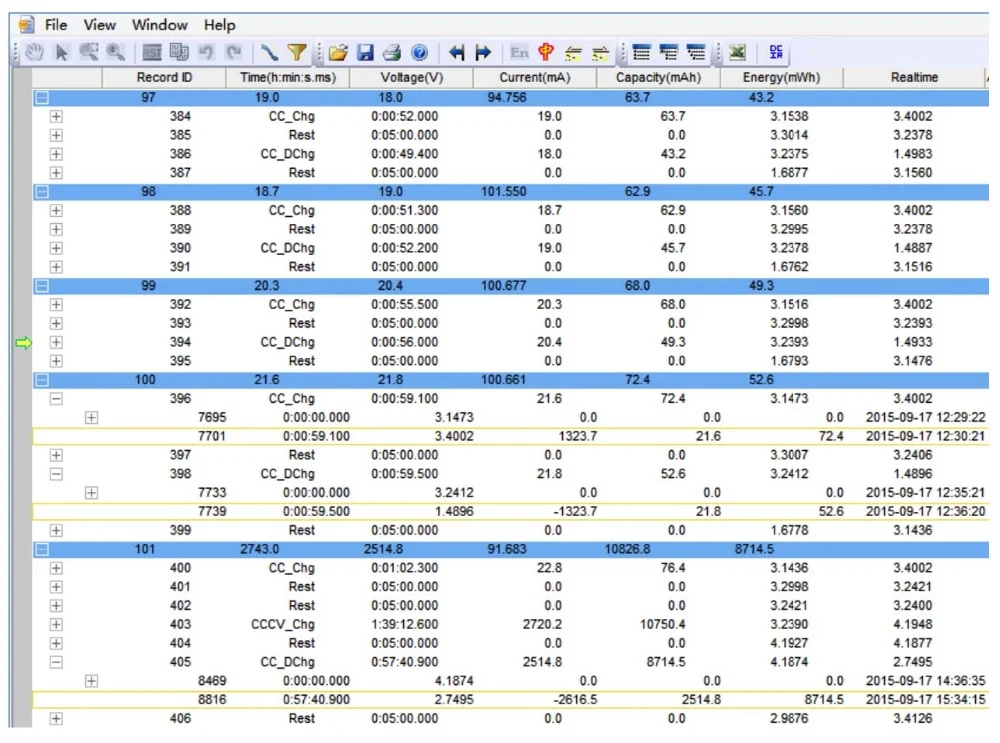1000x743 pixels.
Task: Expand step 403 CCCV_Chg row
Action: pos(56,624)
